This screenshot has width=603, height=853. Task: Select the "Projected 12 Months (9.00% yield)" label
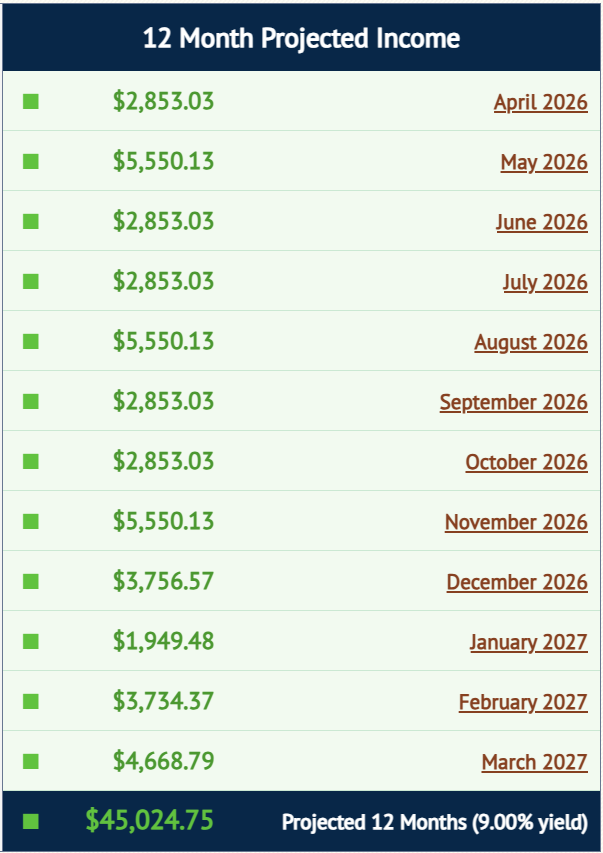tap(434, 822)
